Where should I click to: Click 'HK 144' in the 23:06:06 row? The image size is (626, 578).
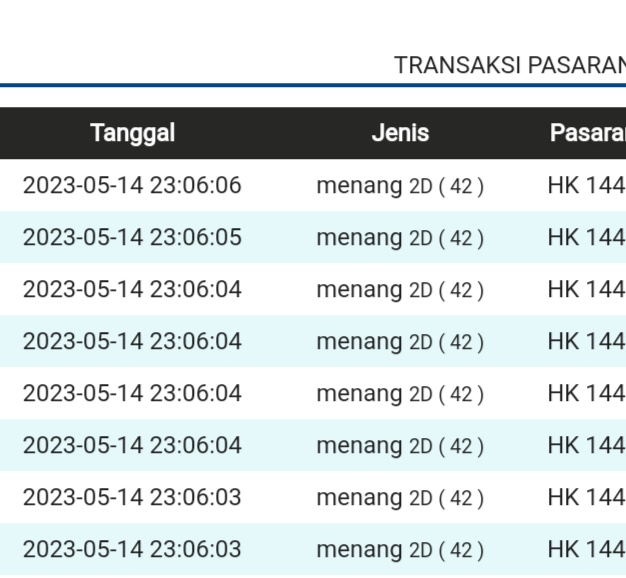point(586,186)
